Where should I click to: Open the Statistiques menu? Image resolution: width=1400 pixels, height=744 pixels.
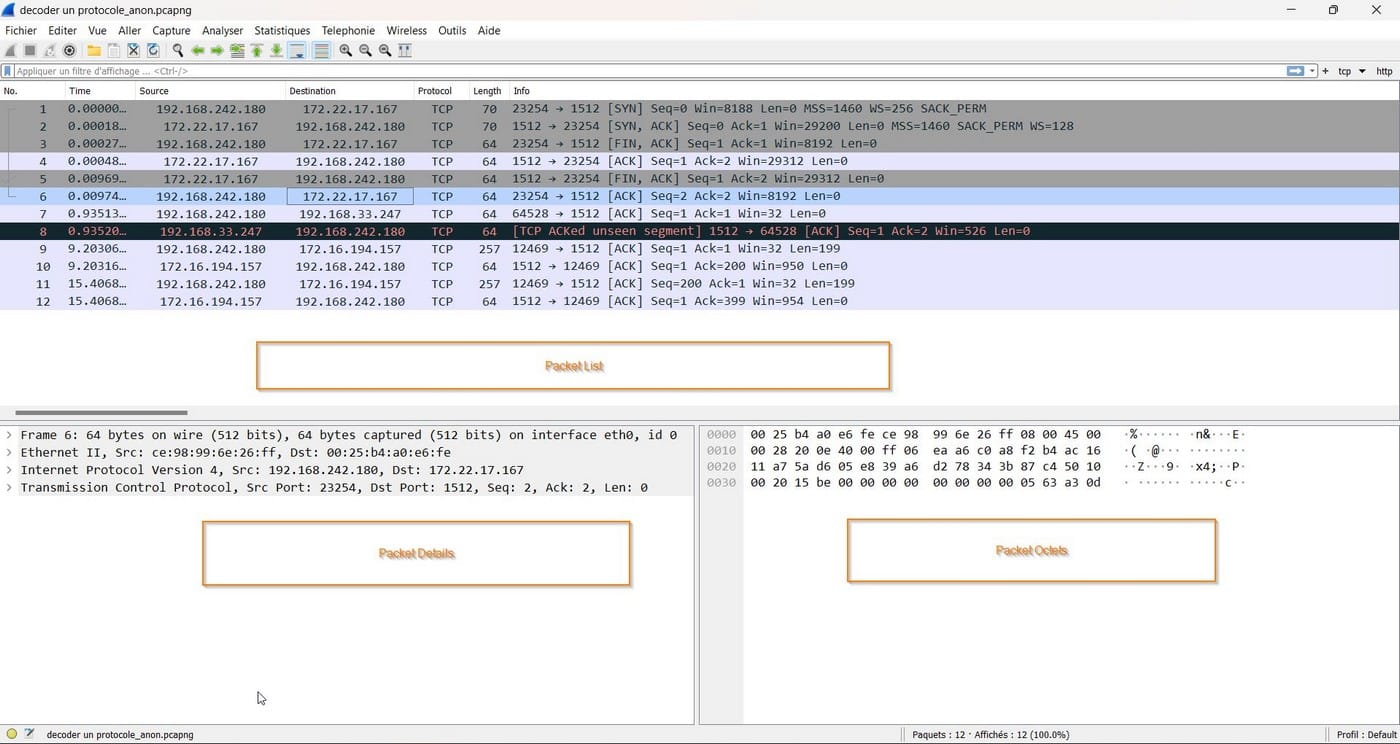[282, 31]
